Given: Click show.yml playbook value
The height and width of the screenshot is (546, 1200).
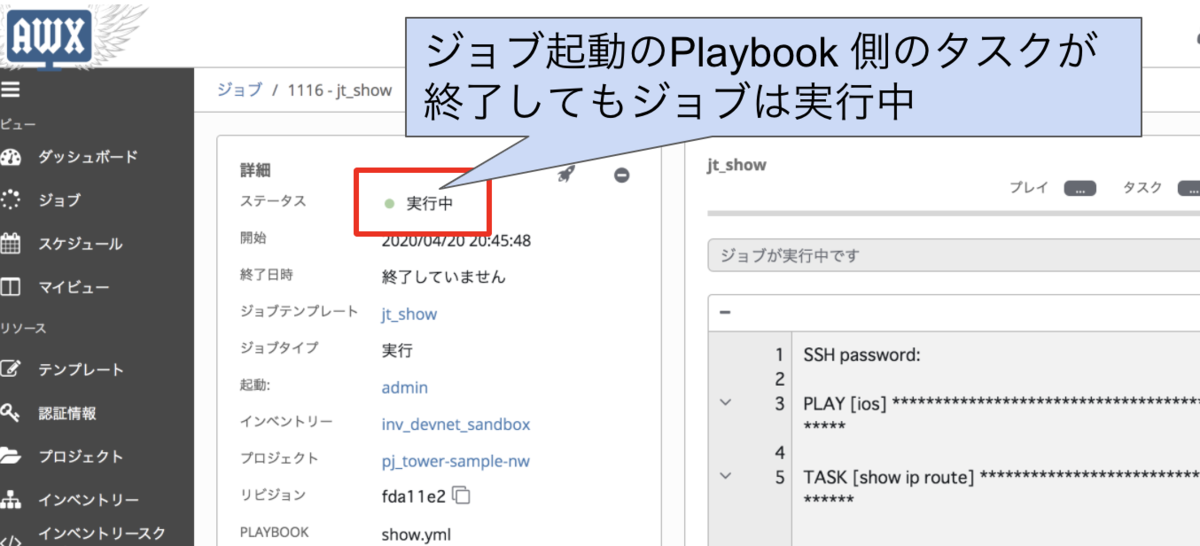Looking at the screenshot, I should pyautogui.click(x=416, y=534).
